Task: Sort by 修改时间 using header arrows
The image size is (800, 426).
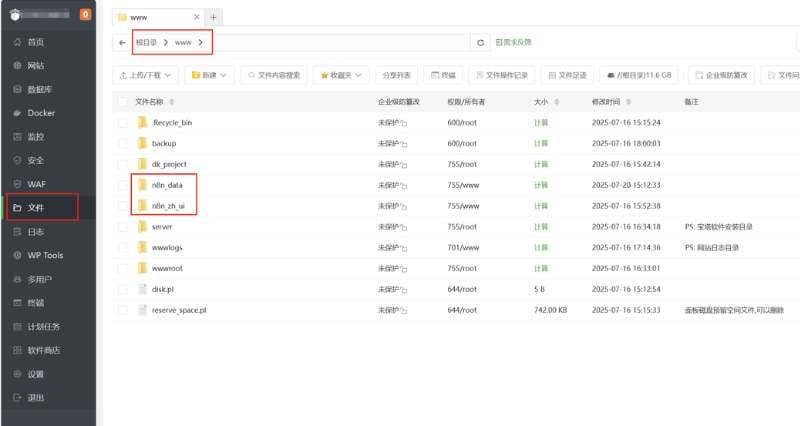Action: pyautogui.click(x=628, y=102)
